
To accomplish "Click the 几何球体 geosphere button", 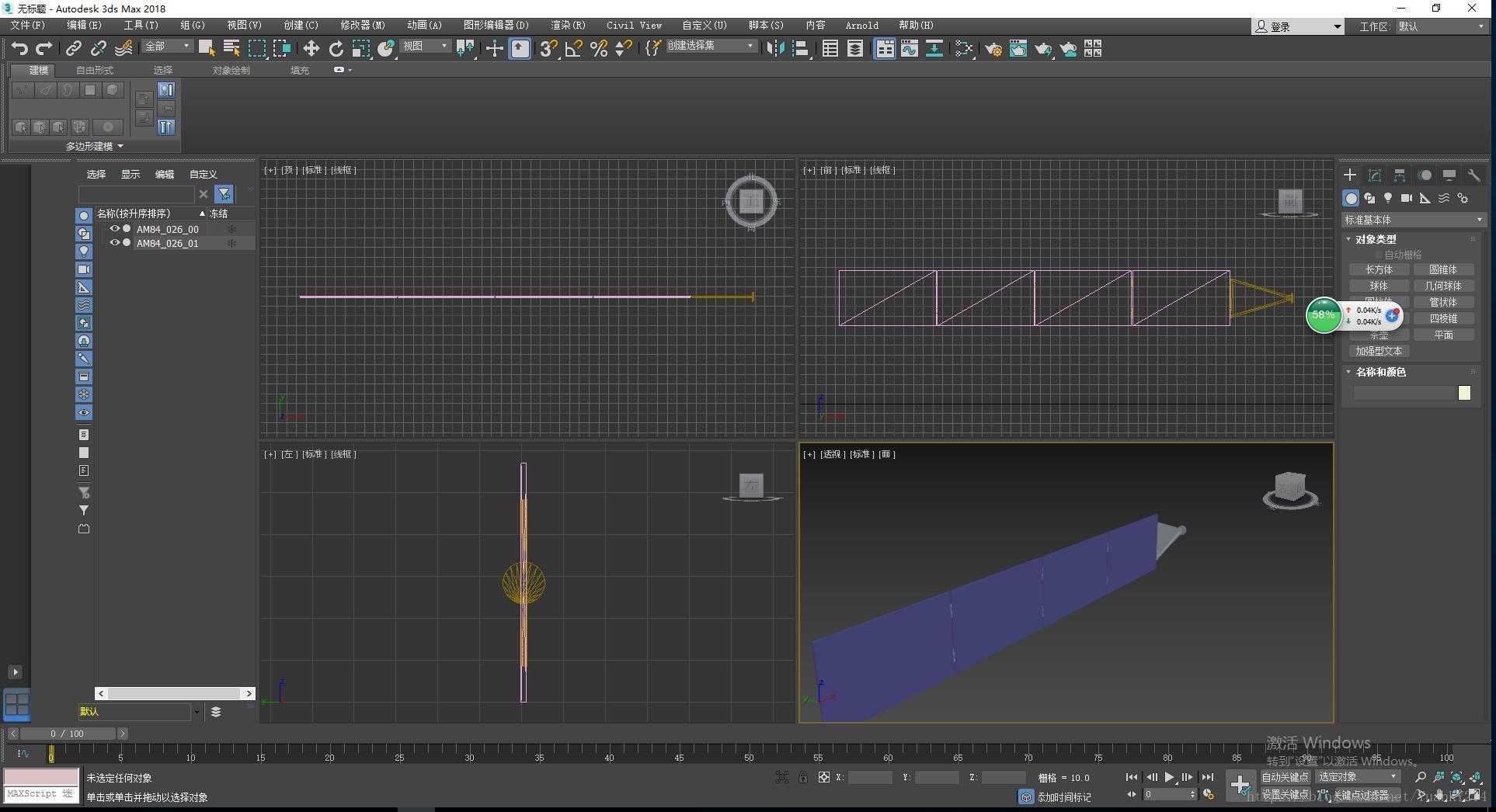I will (1443, 286).
